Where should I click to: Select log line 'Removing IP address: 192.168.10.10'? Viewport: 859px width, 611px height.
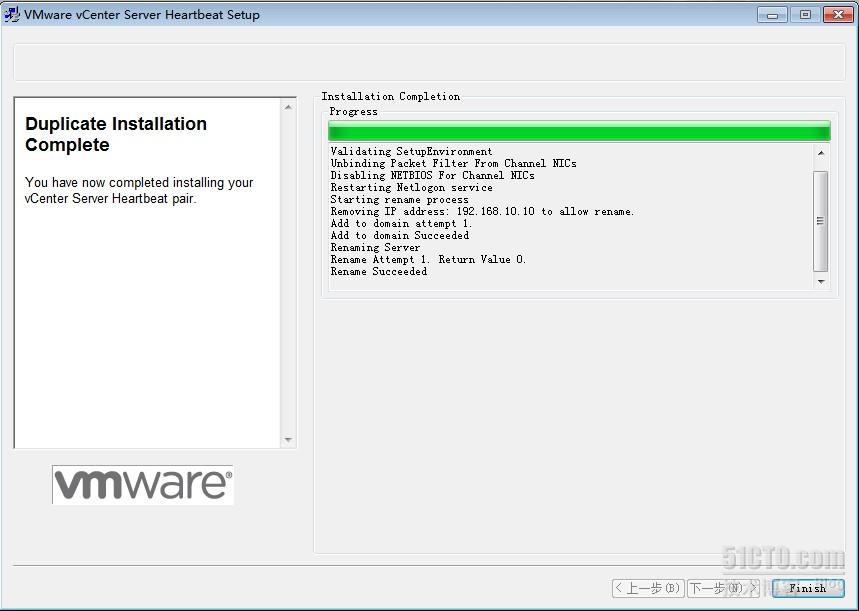[x=482, y=212]
